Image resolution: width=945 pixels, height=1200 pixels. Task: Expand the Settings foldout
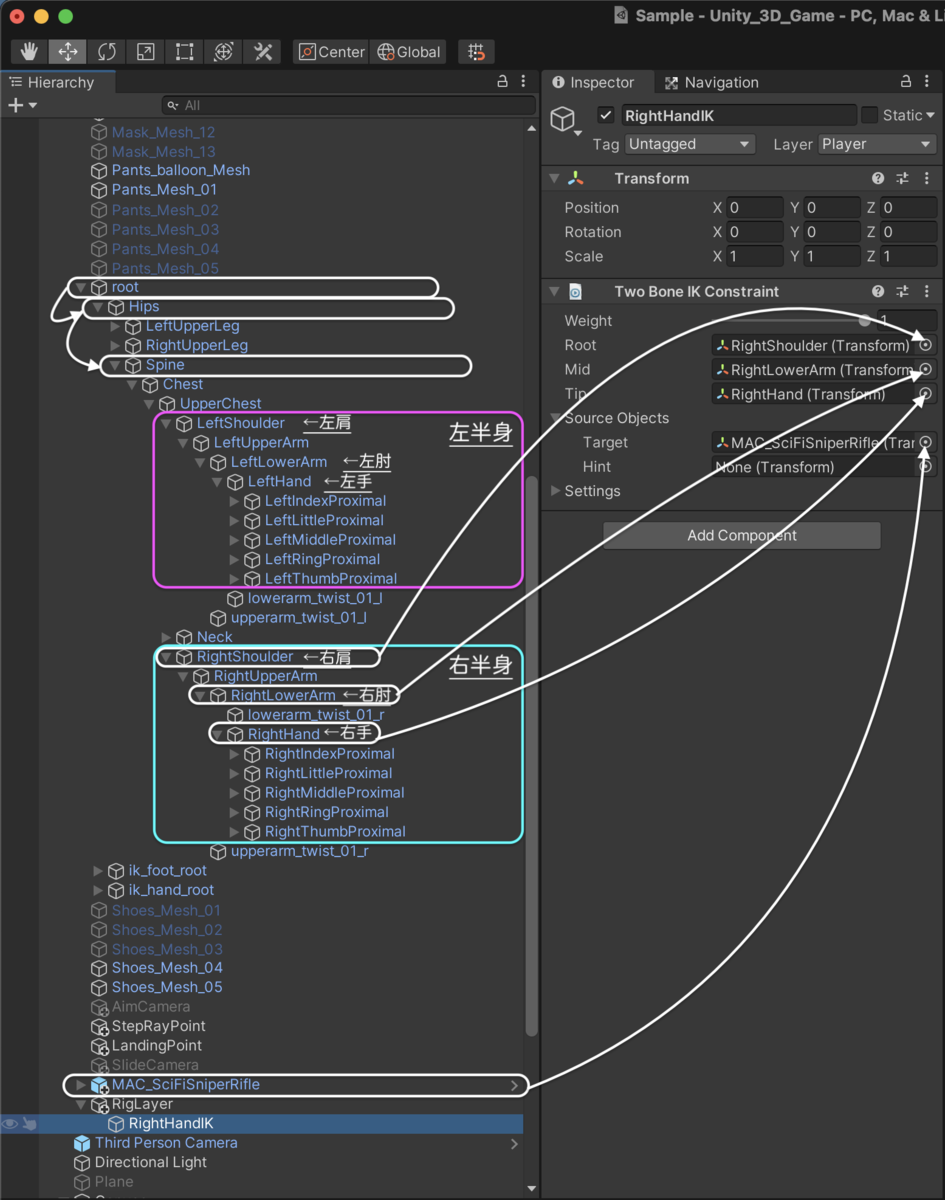coord(556,491)
